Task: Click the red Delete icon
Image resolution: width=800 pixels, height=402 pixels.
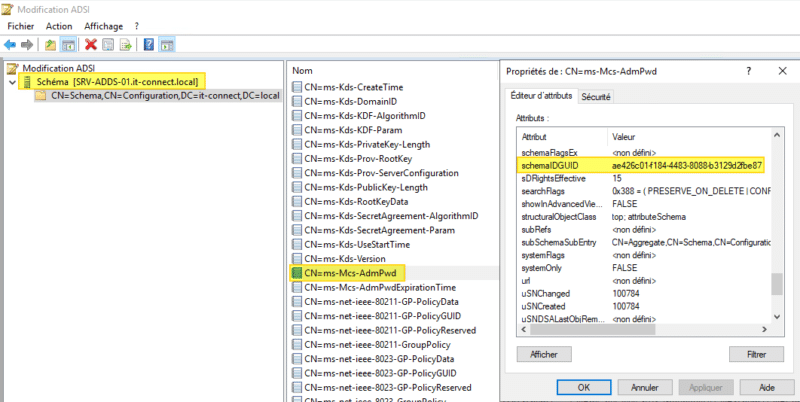Action: [x=91, y=45]
